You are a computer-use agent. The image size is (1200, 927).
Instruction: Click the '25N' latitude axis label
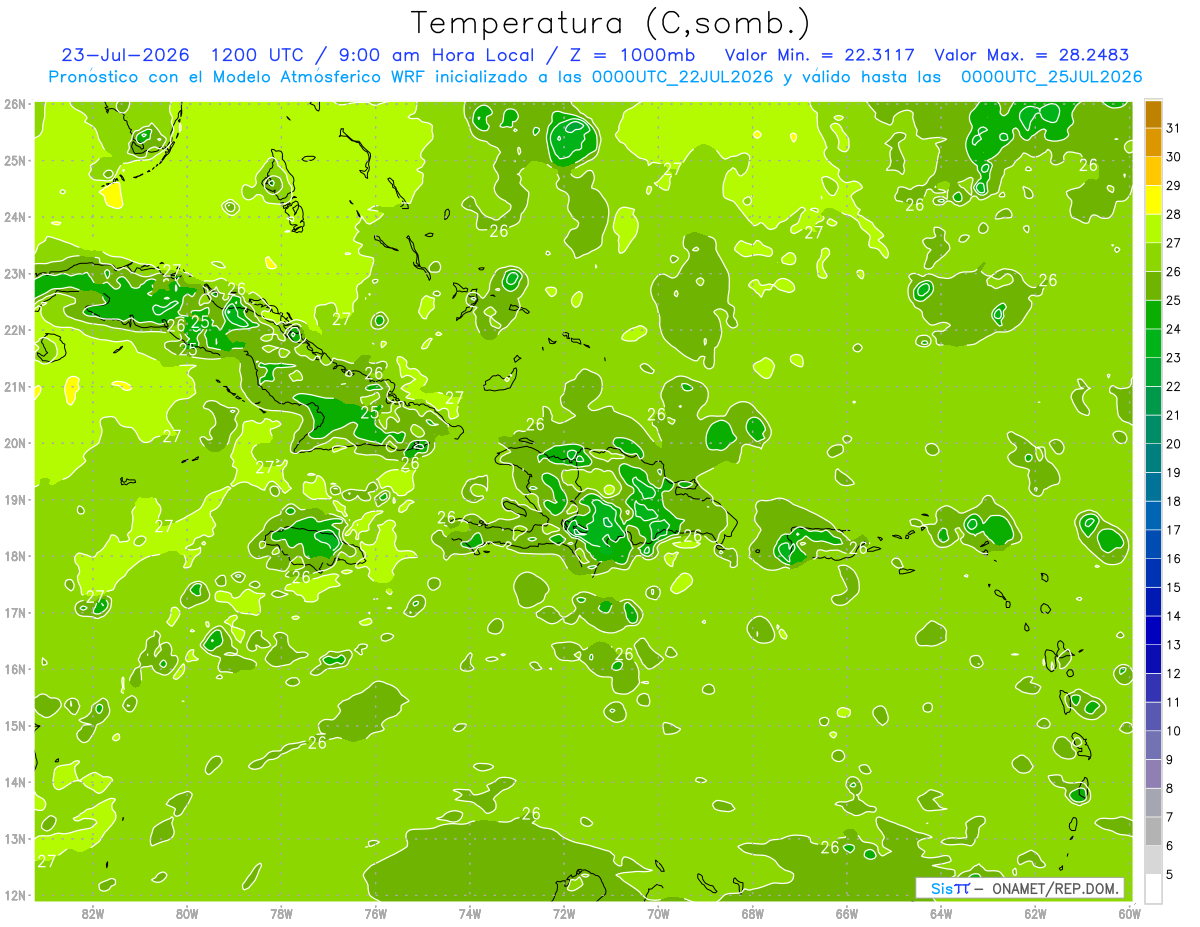tap(15, 160)
